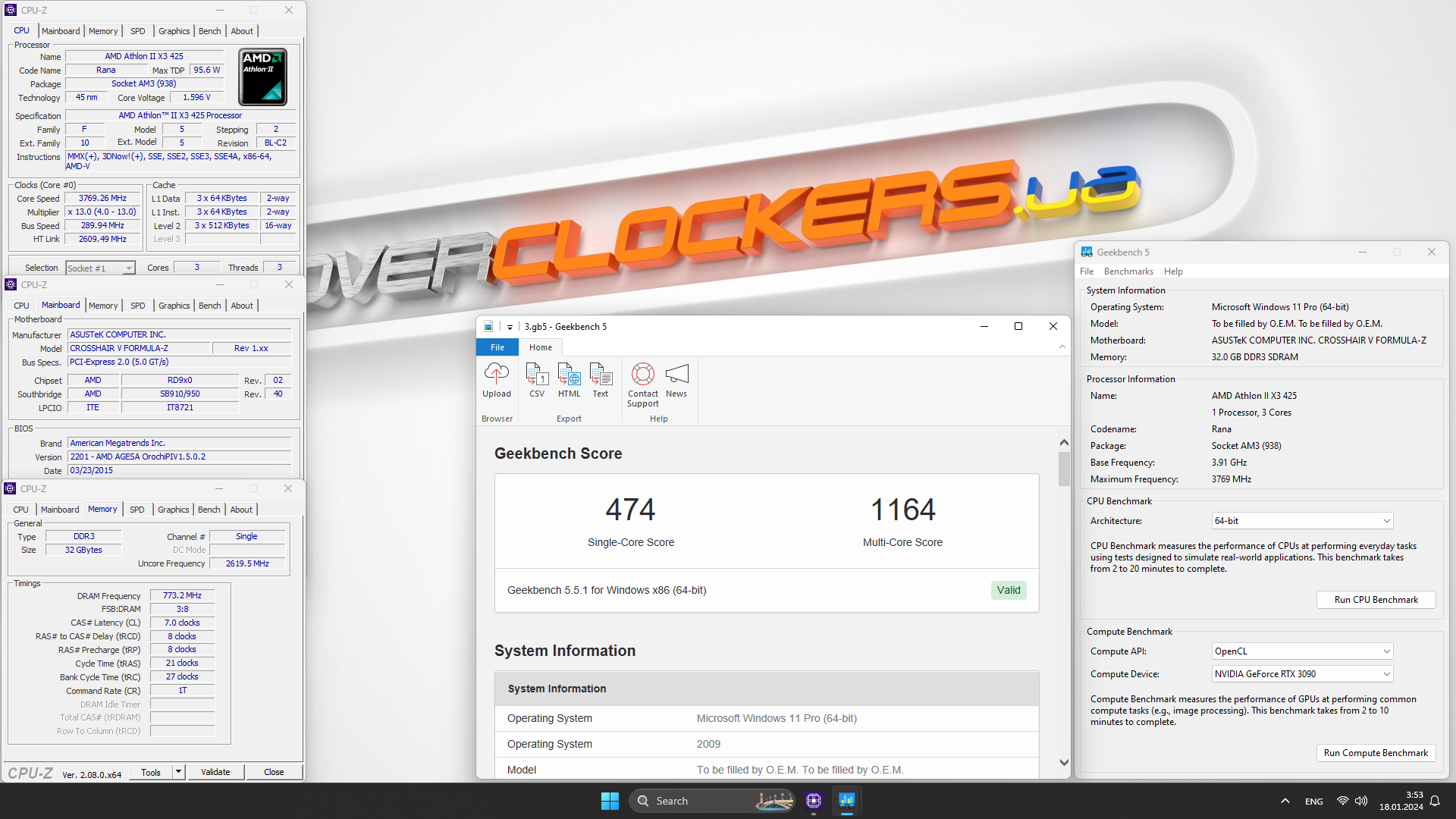Open the Compute Device RTX 3090 dropdown
Viewport: 1456px width, 819px height.
pyautogui.click(x=1302, y=674)
